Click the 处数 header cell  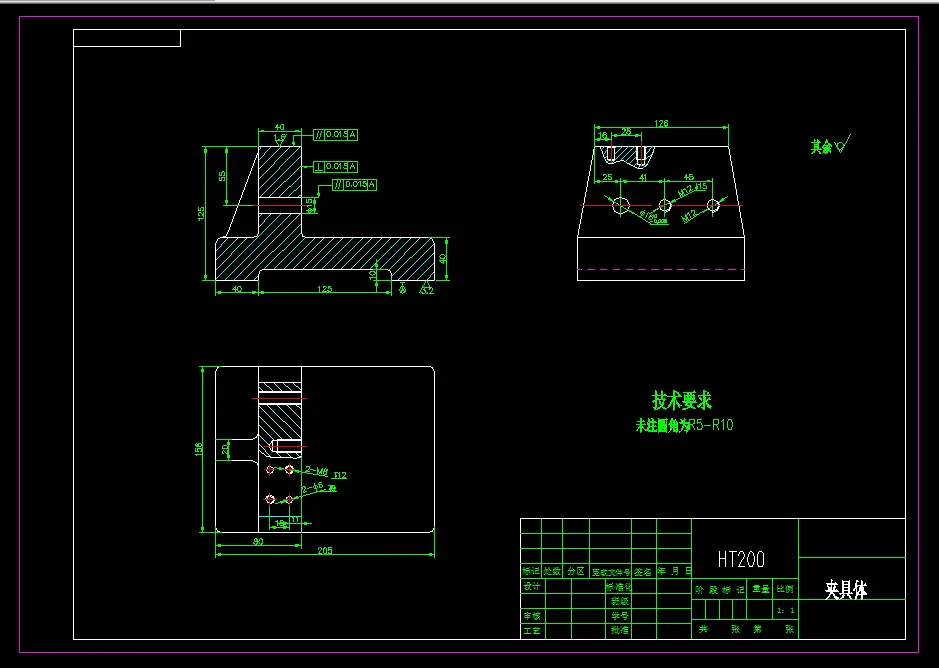552,572
